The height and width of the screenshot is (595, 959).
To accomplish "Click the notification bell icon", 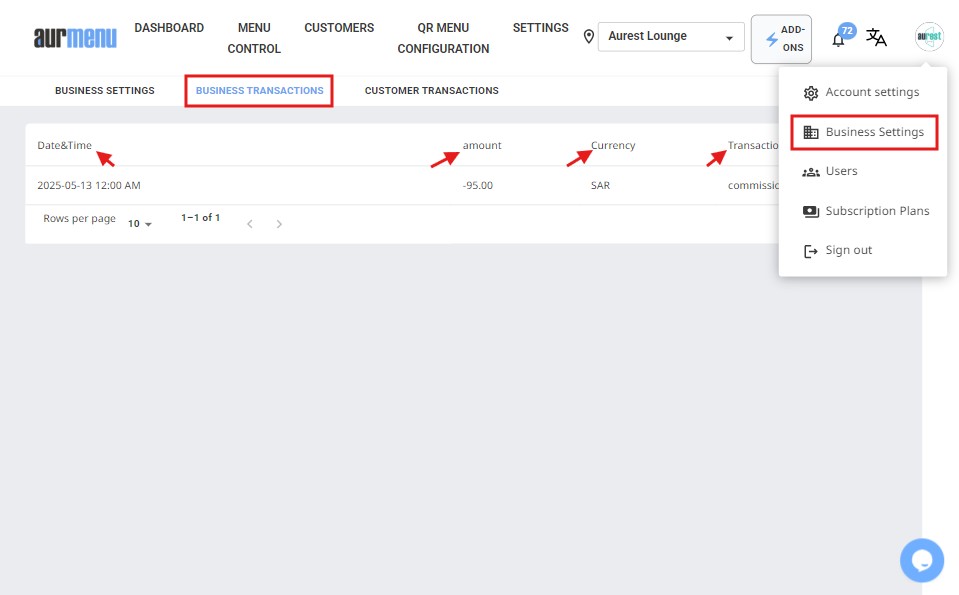I will click(838, 39).
